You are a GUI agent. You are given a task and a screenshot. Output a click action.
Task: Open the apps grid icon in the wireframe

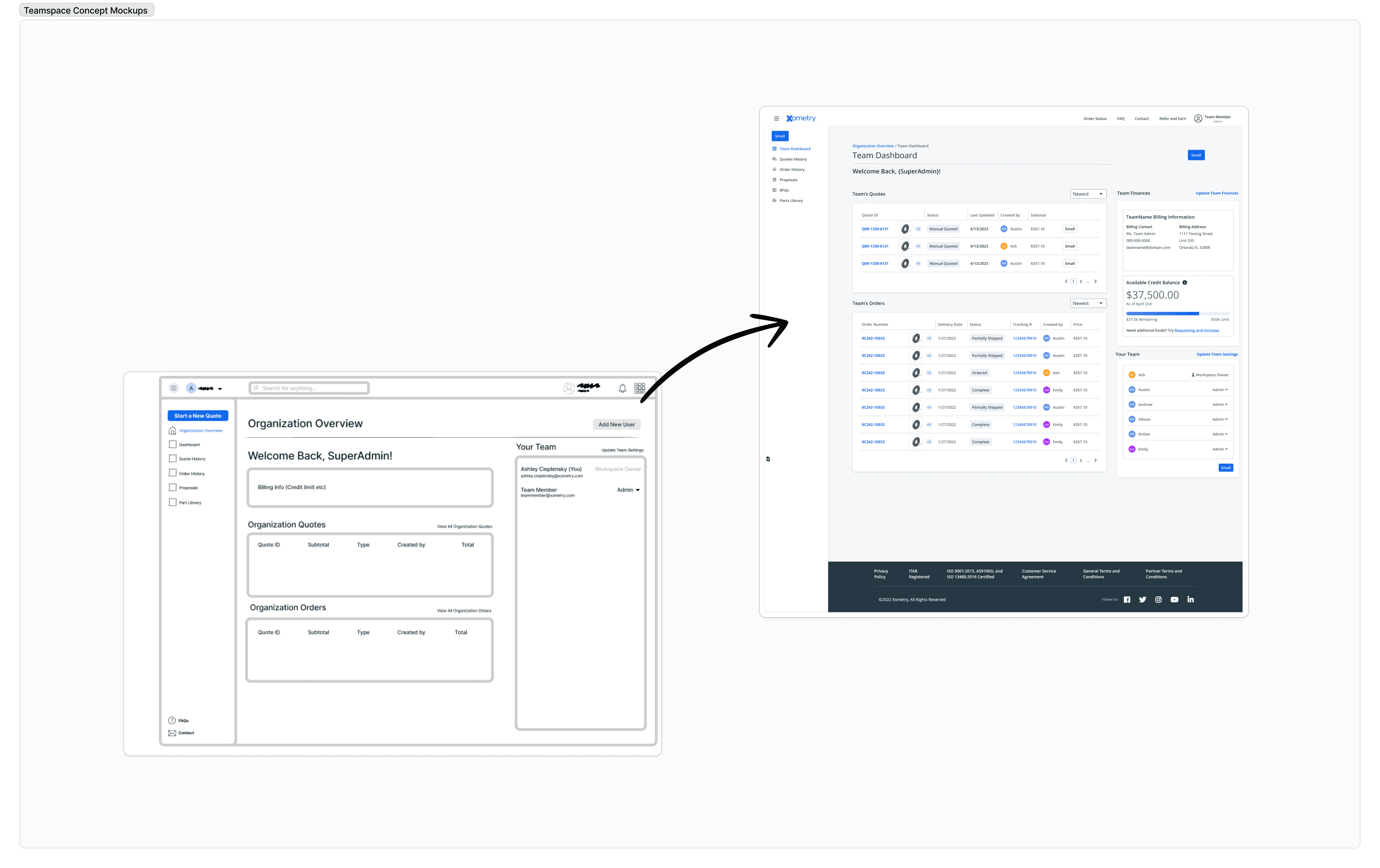pyautogui.click(x=640, y=388)
